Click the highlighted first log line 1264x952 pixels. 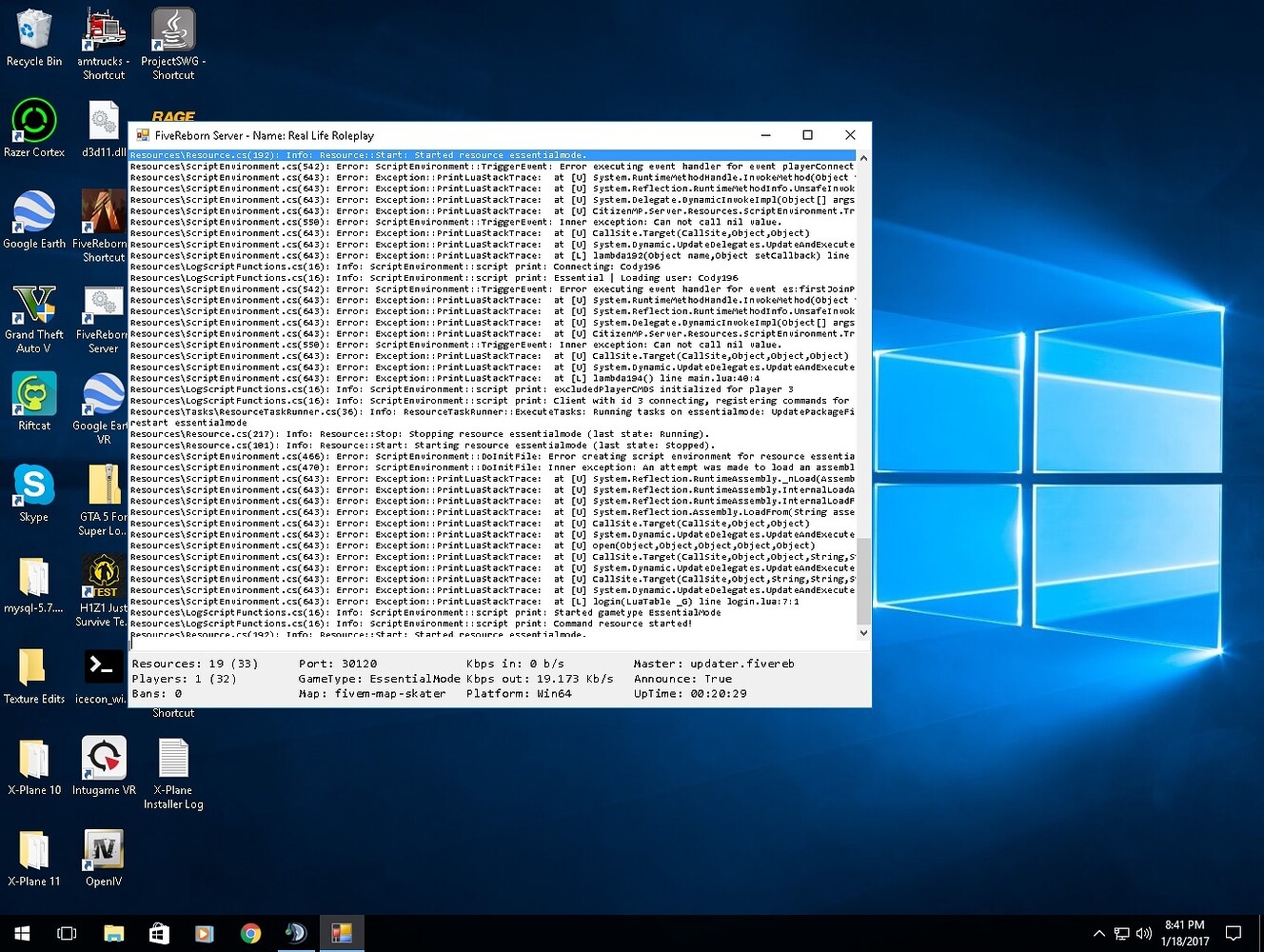click(492, 155)
